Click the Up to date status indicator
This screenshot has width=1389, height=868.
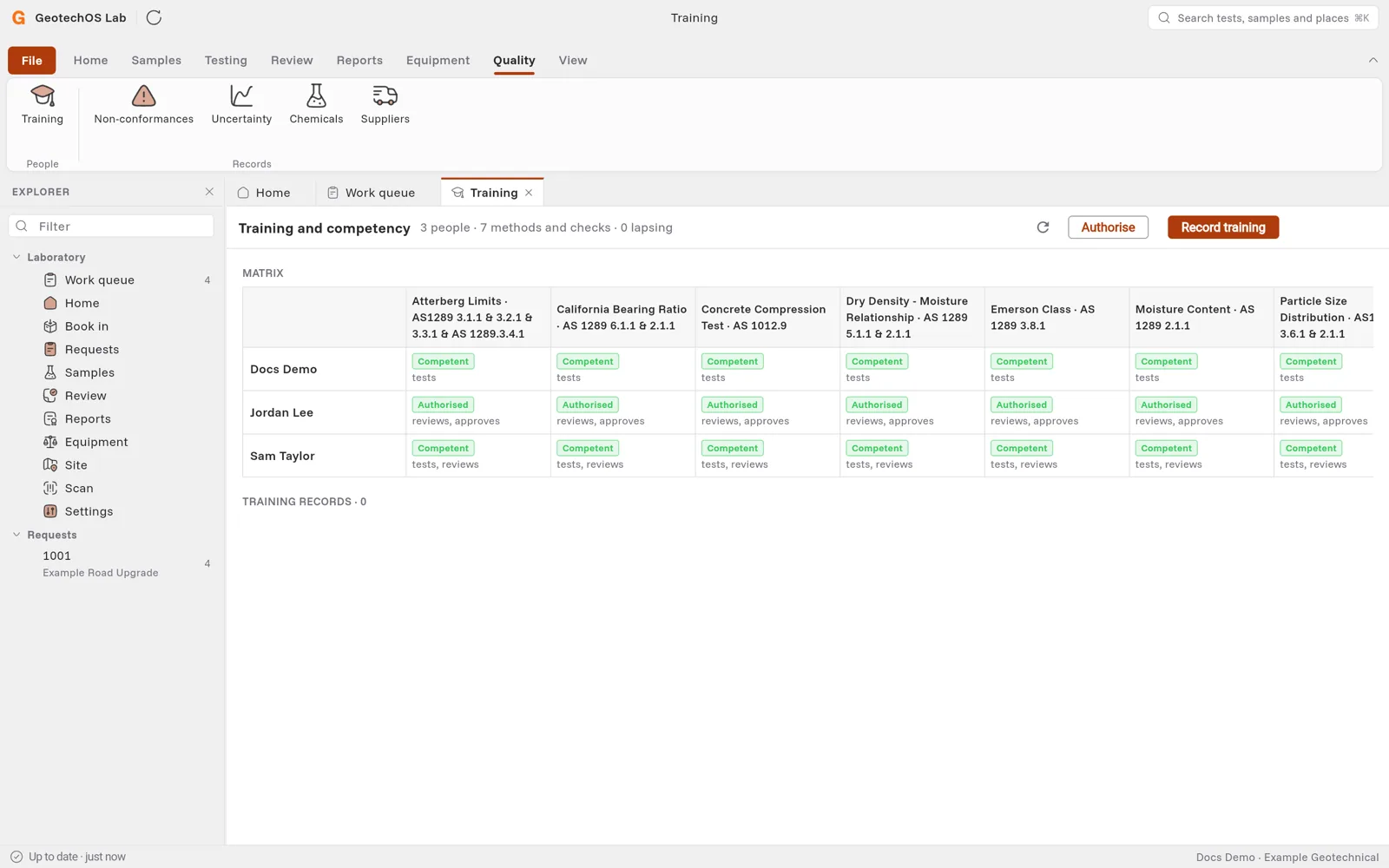[x=68, y=857]
